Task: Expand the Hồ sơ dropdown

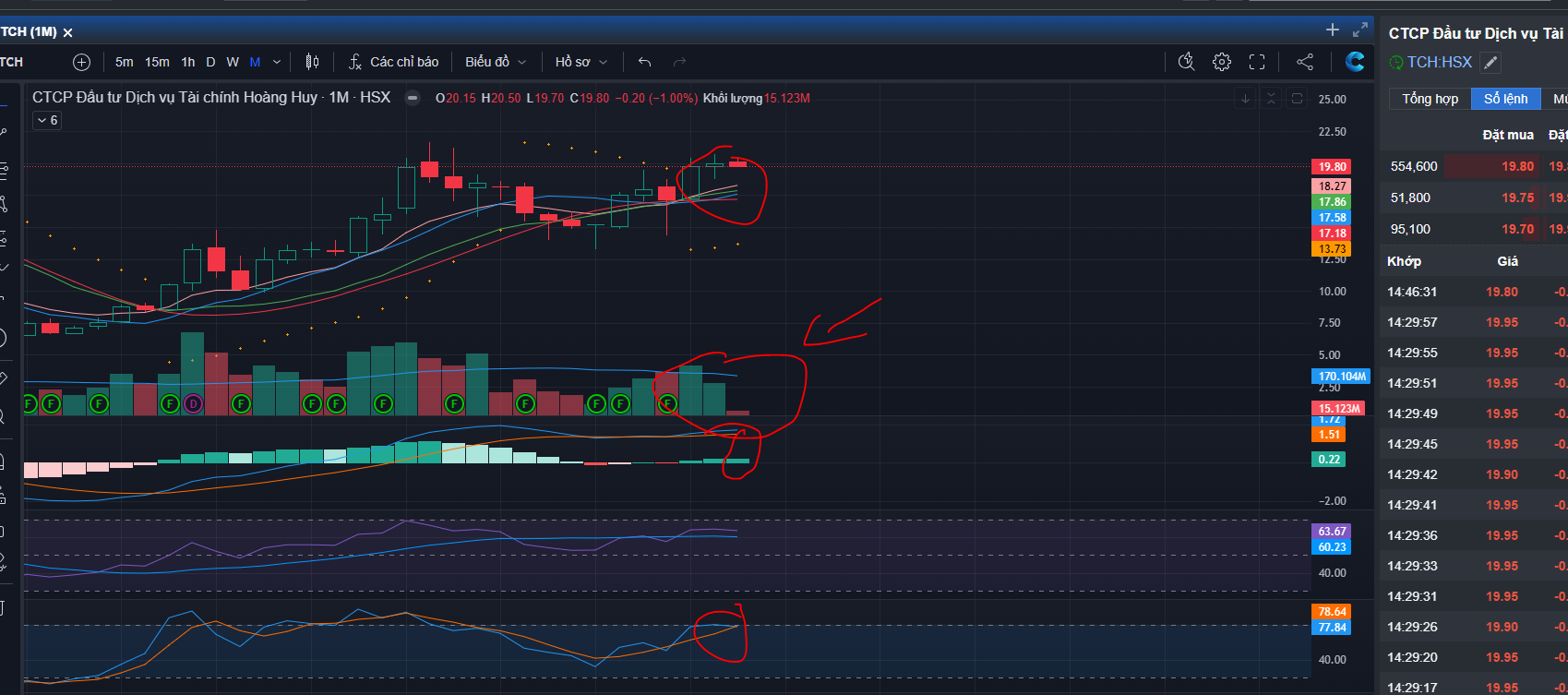Action: [x=581, y=62]
